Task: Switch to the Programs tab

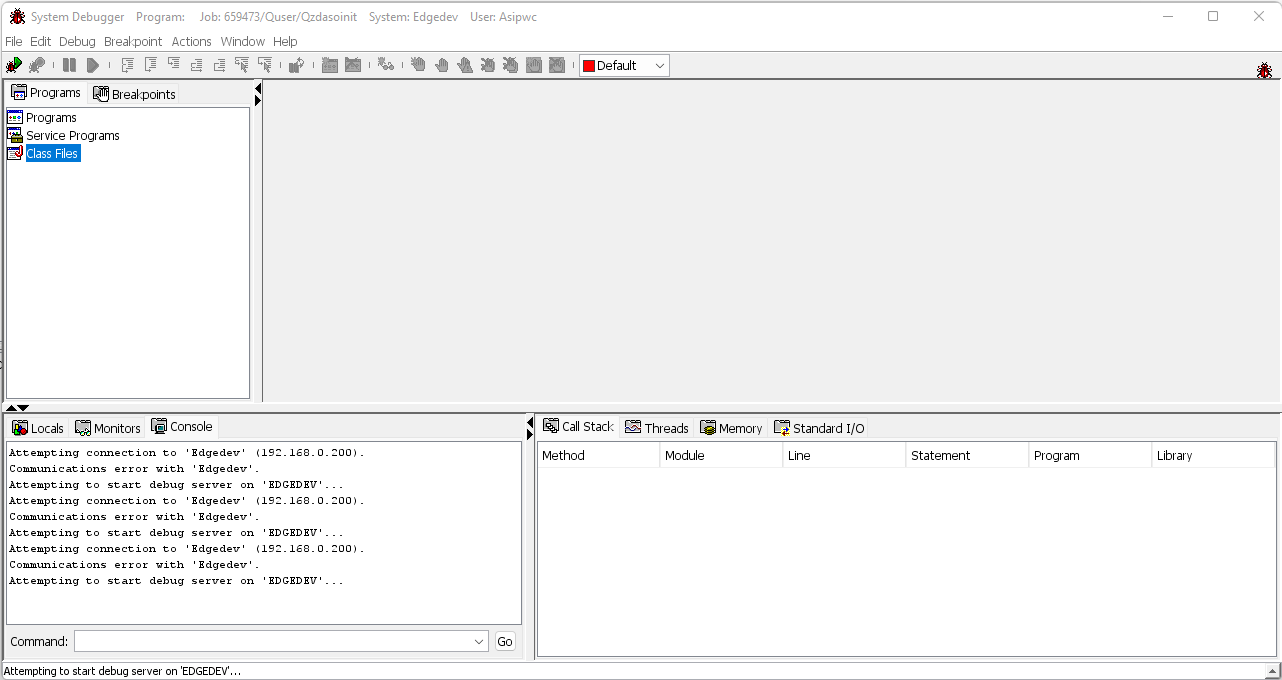Action: click(x=46, y=92)
